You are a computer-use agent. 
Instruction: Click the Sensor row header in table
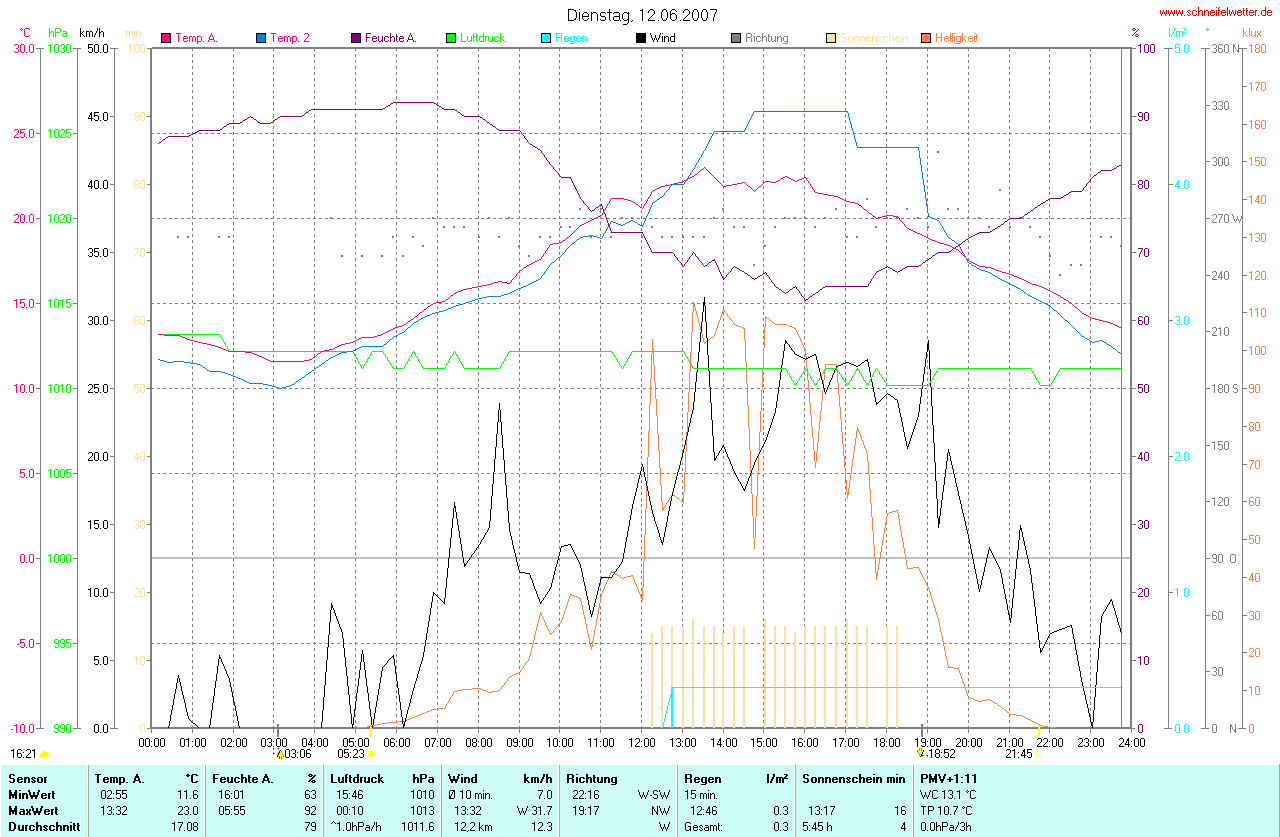[27, 778]
